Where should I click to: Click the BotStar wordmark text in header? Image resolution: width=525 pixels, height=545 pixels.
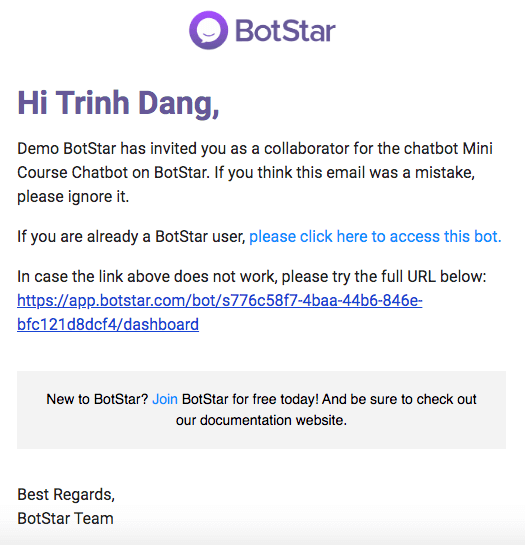click(285, 31)
